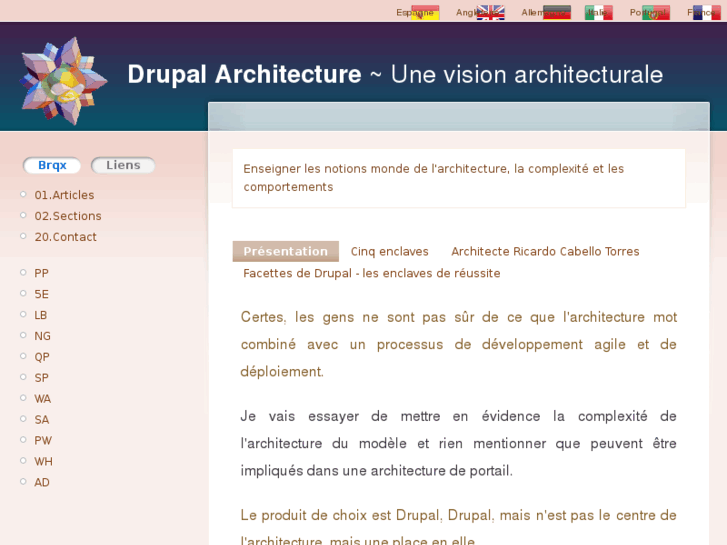This screenshot has width=727, height=545.
Task: Open the SP sidebar link
Action: click(x=41, y=378)
